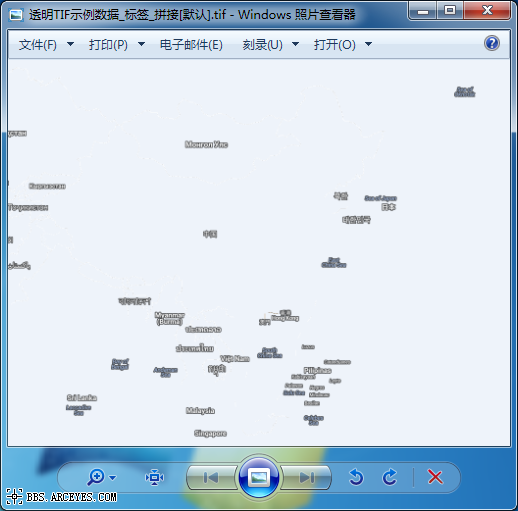This screenshot has width=518, height=511.
Task: Delete the photo with red X
Action: point(435,477)
